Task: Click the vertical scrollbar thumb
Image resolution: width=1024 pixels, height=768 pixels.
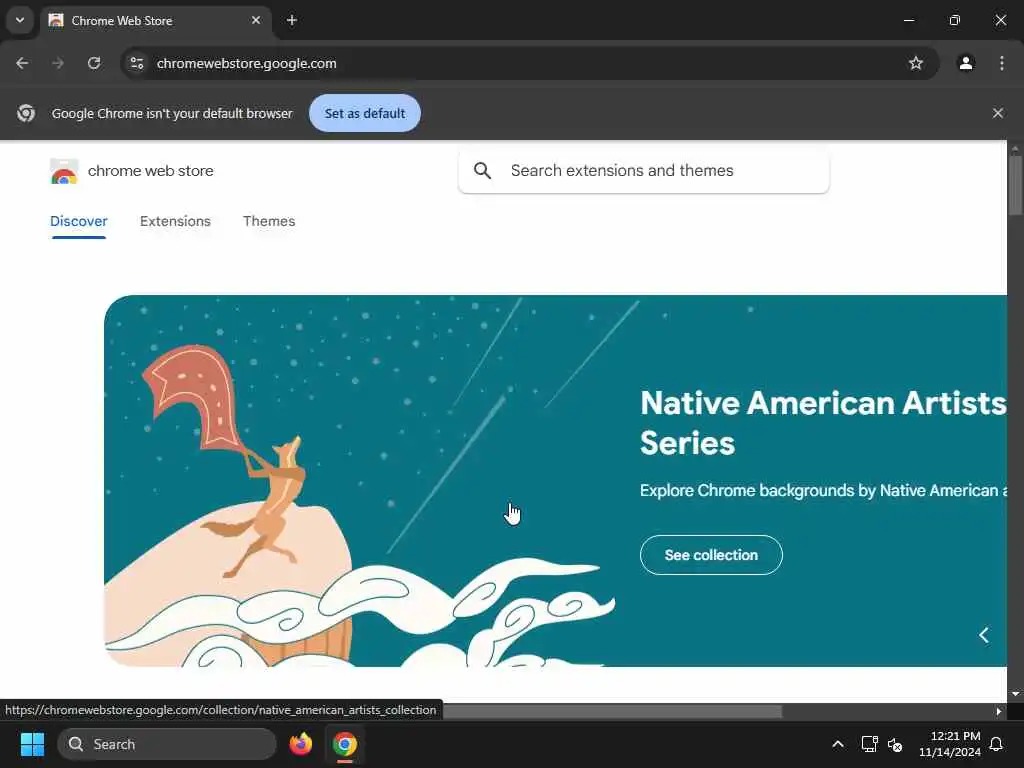Action: (1015, 184)
